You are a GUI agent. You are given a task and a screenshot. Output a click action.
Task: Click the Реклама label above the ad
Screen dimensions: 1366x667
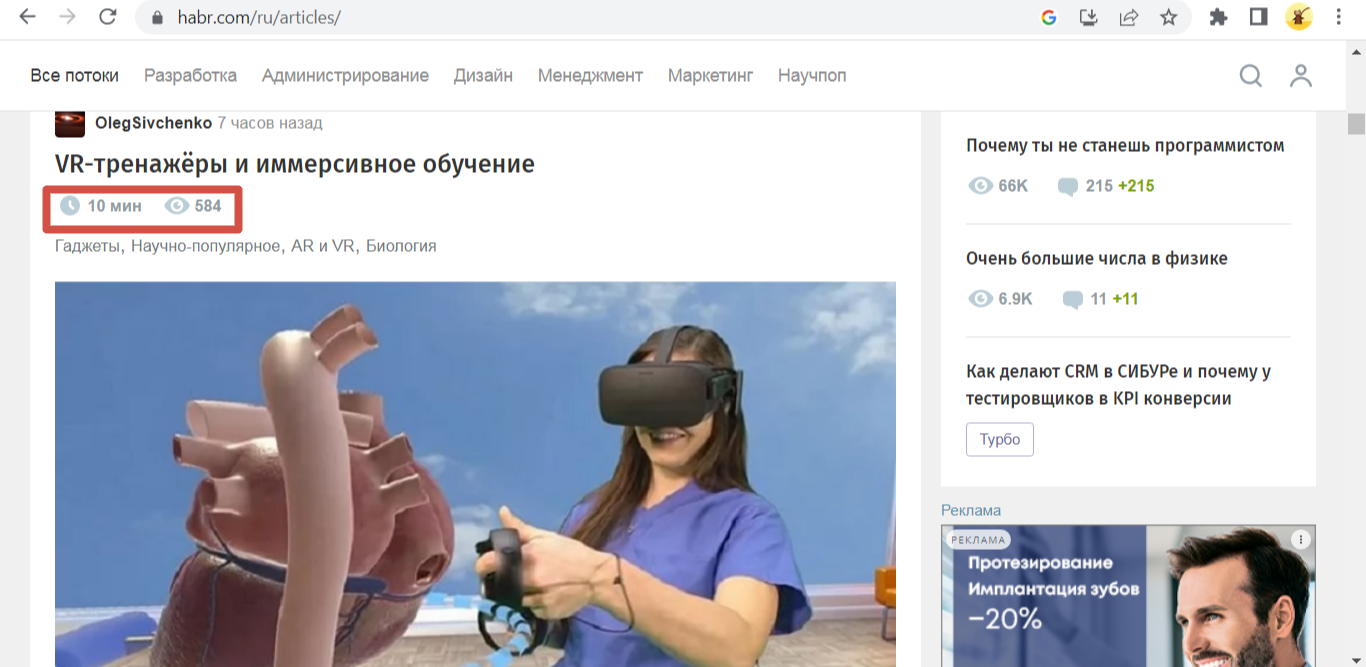point(971,510)
